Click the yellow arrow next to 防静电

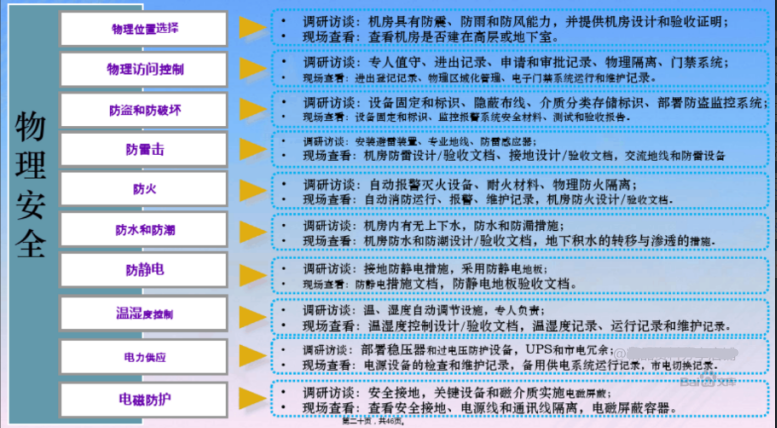(x=253, y=270)
